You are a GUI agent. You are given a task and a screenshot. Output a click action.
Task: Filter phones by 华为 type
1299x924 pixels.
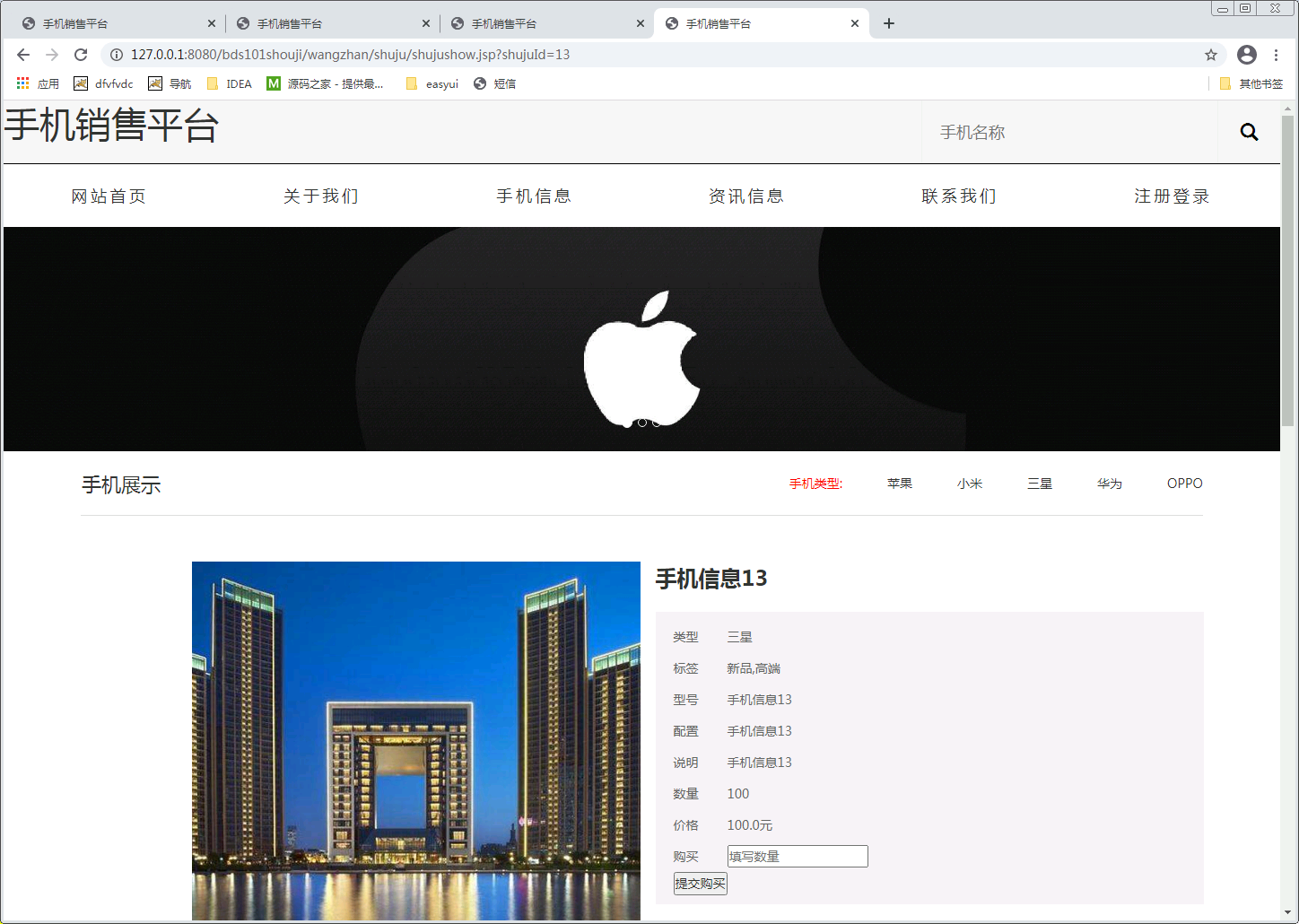click(x=1110, y=484)
